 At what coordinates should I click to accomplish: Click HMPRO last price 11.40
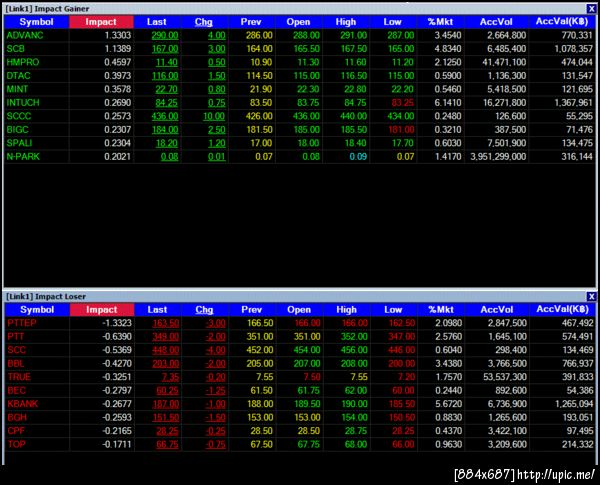167,62
